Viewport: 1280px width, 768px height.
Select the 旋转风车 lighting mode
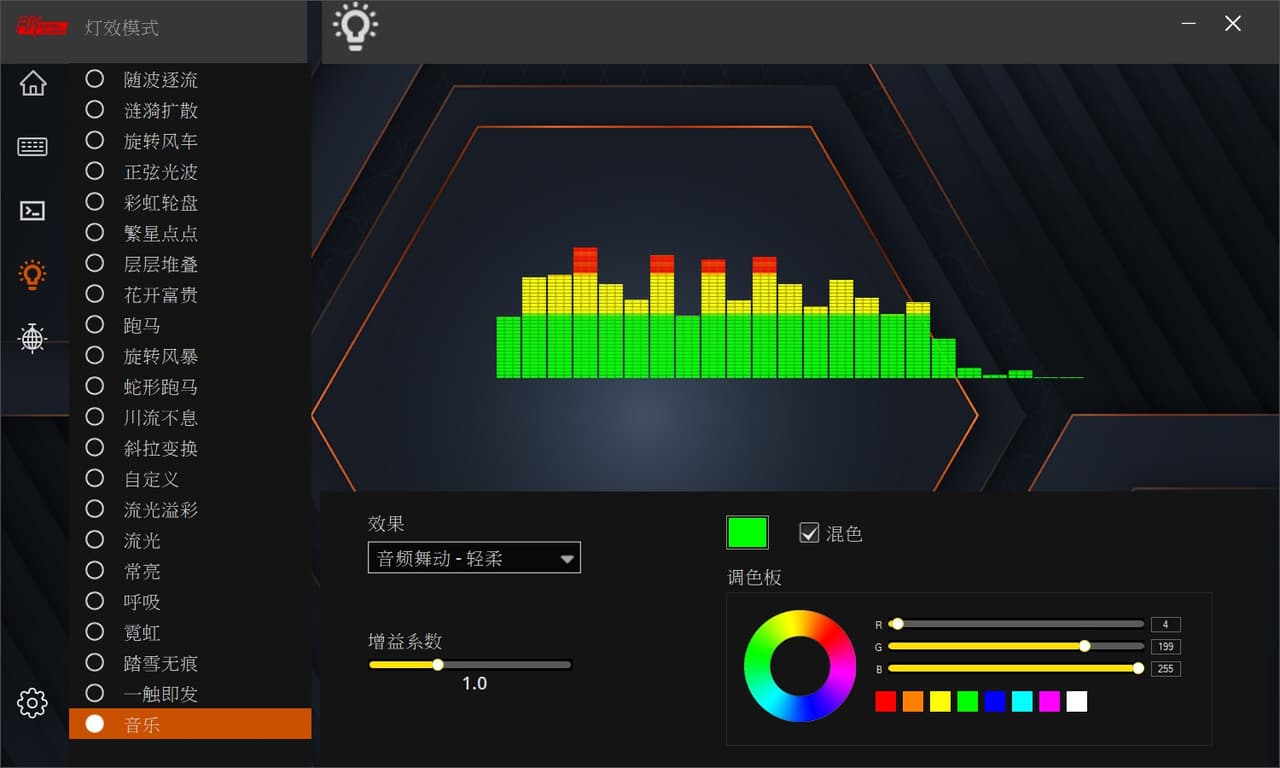[x=190, y=141]
